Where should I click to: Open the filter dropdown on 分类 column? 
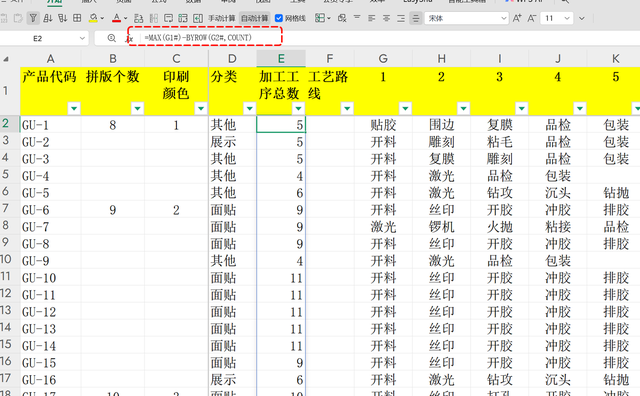[249, 108]
